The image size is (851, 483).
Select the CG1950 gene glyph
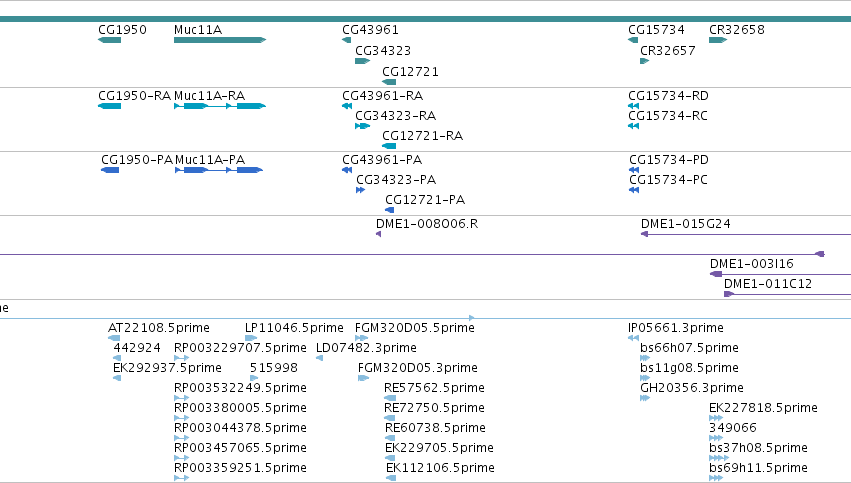(x=109, y=40)
